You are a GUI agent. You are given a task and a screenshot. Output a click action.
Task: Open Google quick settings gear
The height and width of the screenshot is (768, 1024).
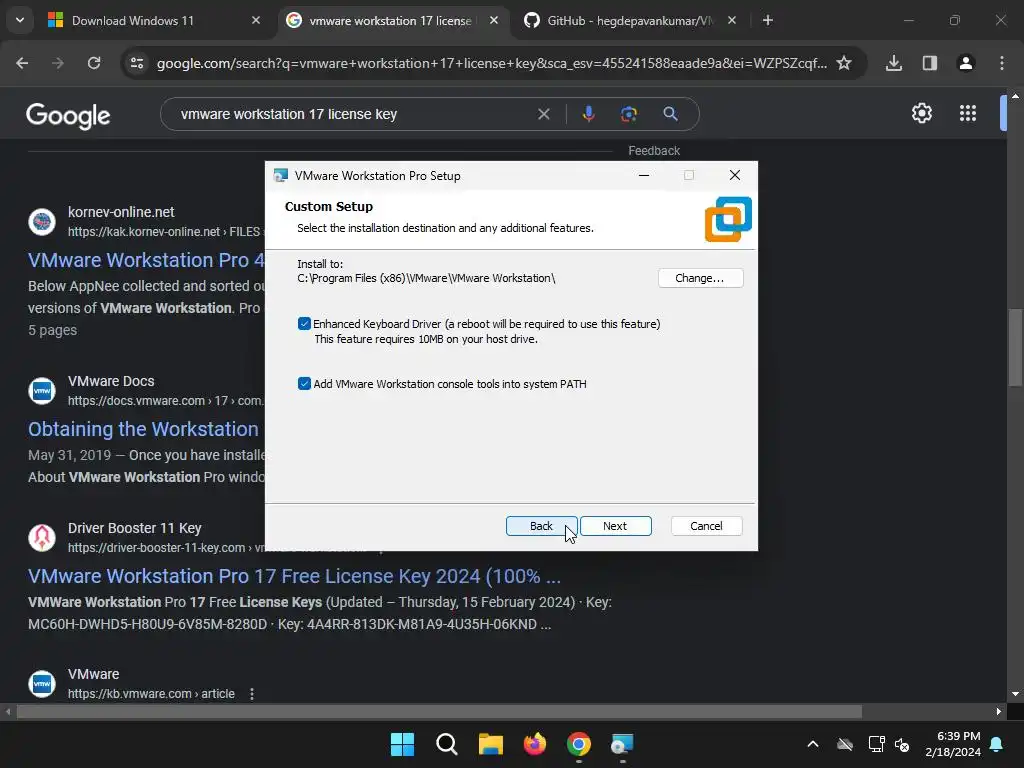(x=921, y=113)
